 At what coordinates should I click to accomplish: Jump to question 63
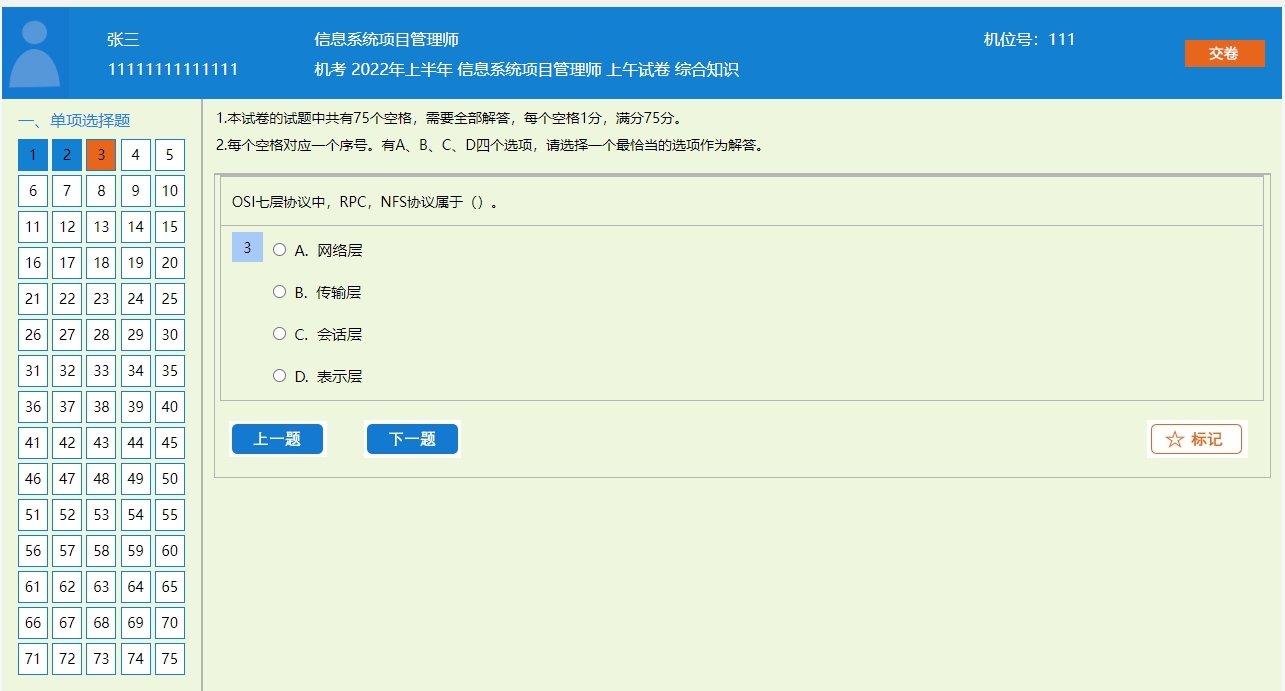click(x=101, y=587)
